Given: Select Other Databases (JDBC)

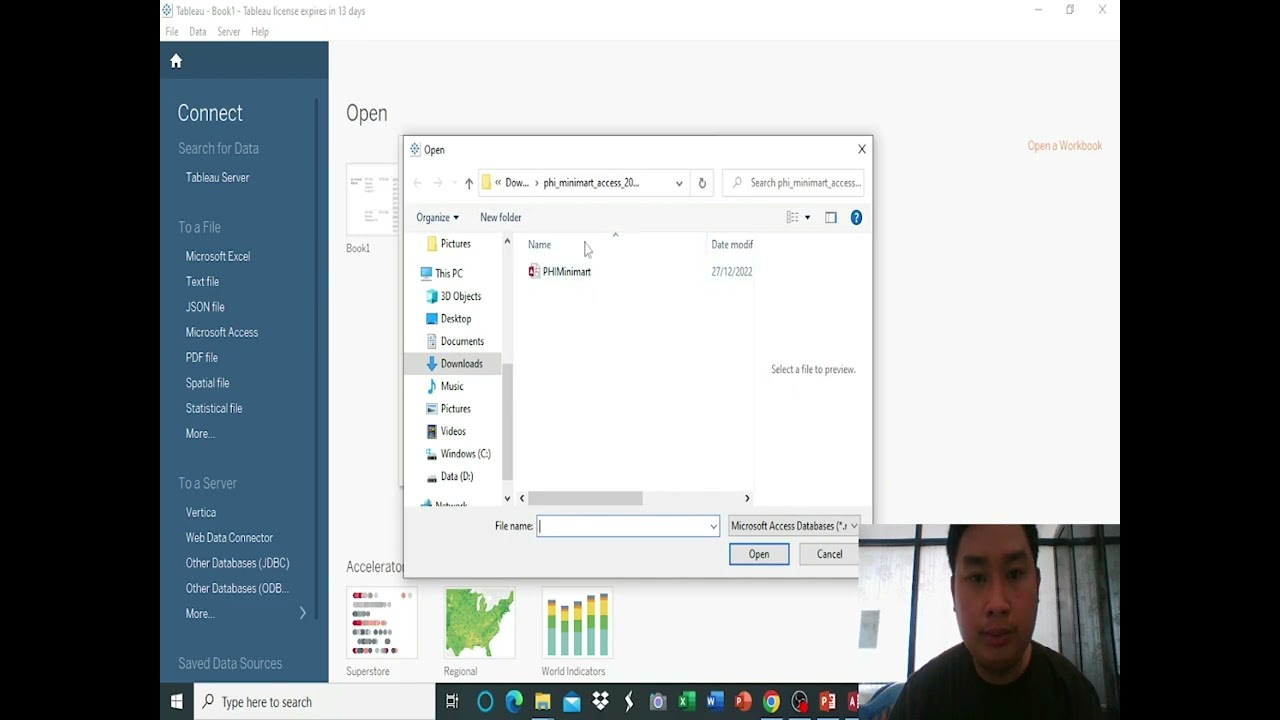Looking at the screenshot, I should tap(237, 563).
